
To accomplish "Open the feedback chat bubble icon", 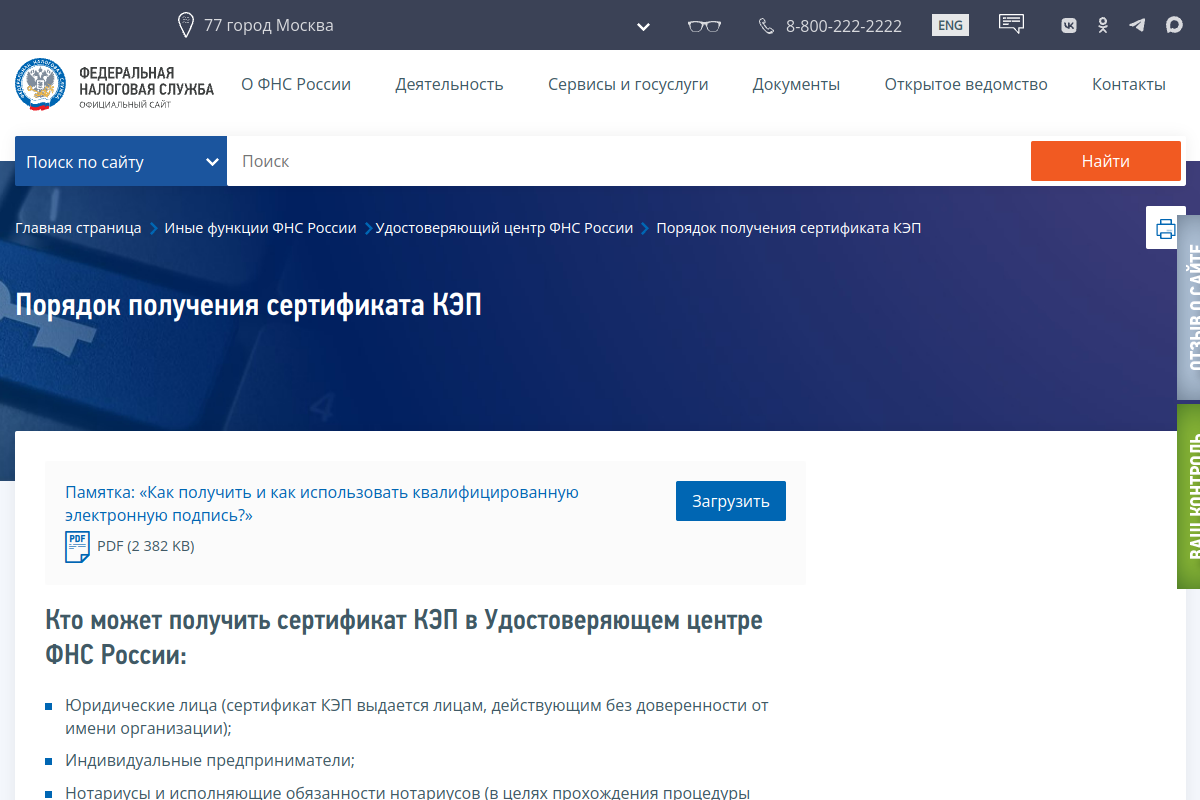I will 1011,24.
